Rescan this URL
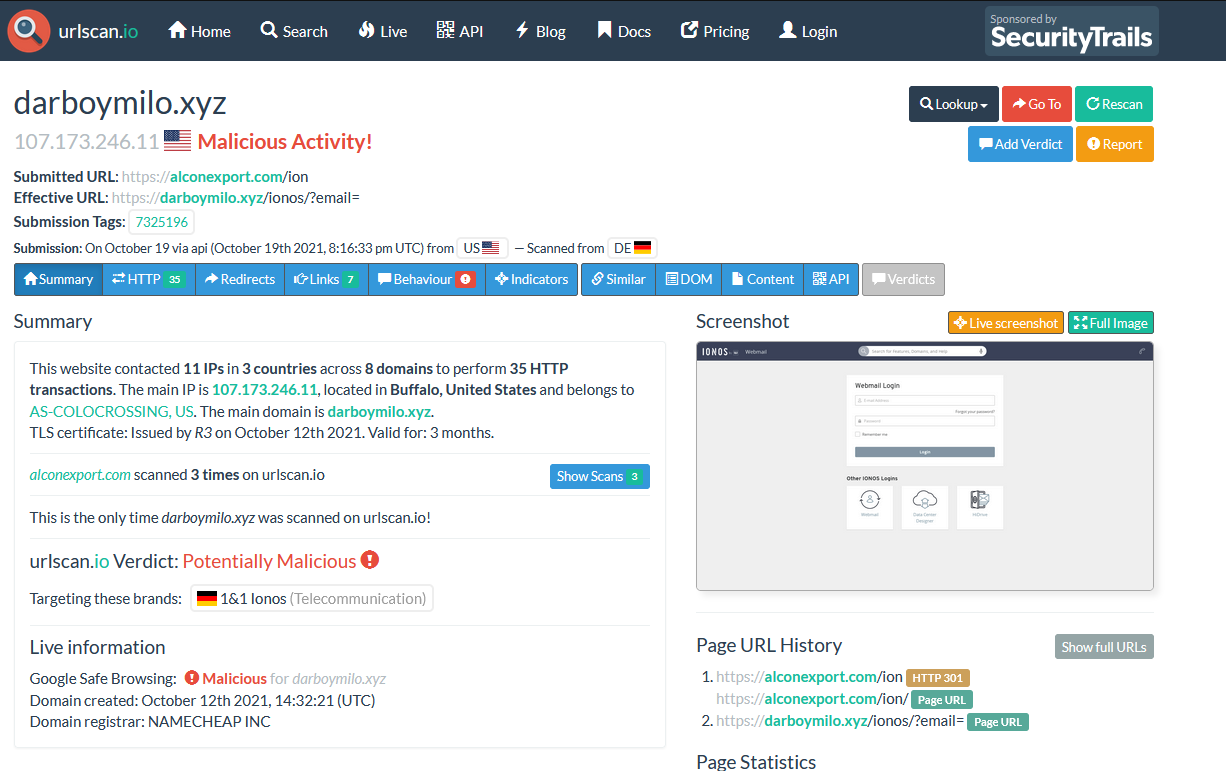This screenshot has height=771, width=1226. 1114,104
